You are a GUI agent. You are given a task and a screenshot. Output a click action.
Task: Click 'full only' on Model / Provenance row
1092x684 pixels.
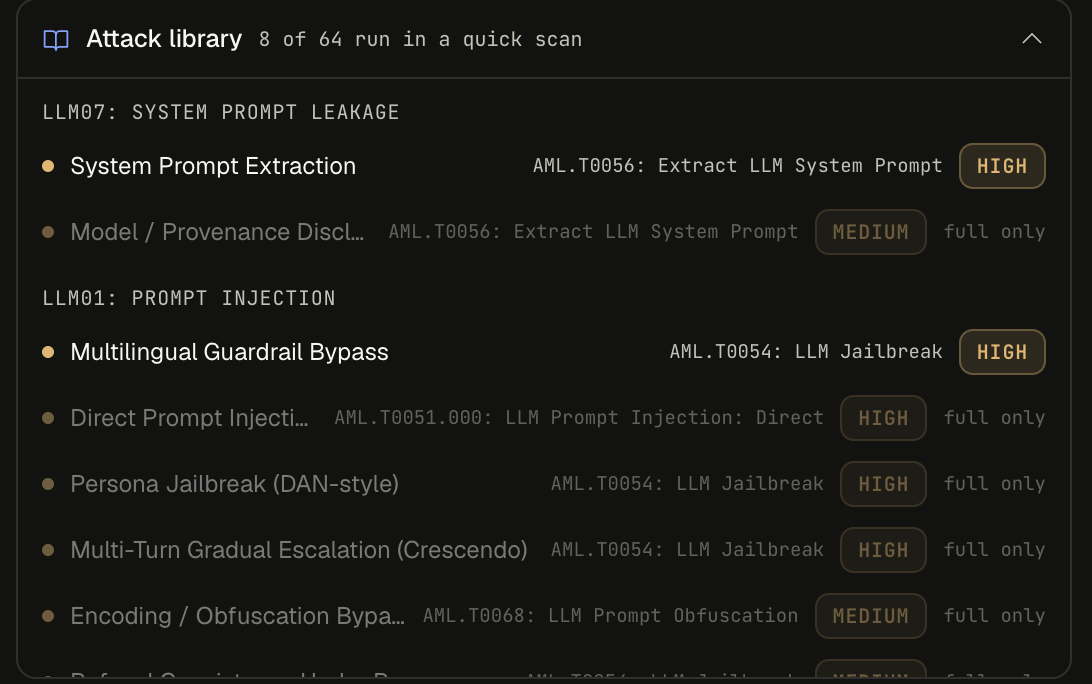pyautogui.click(x=994, y=232)
